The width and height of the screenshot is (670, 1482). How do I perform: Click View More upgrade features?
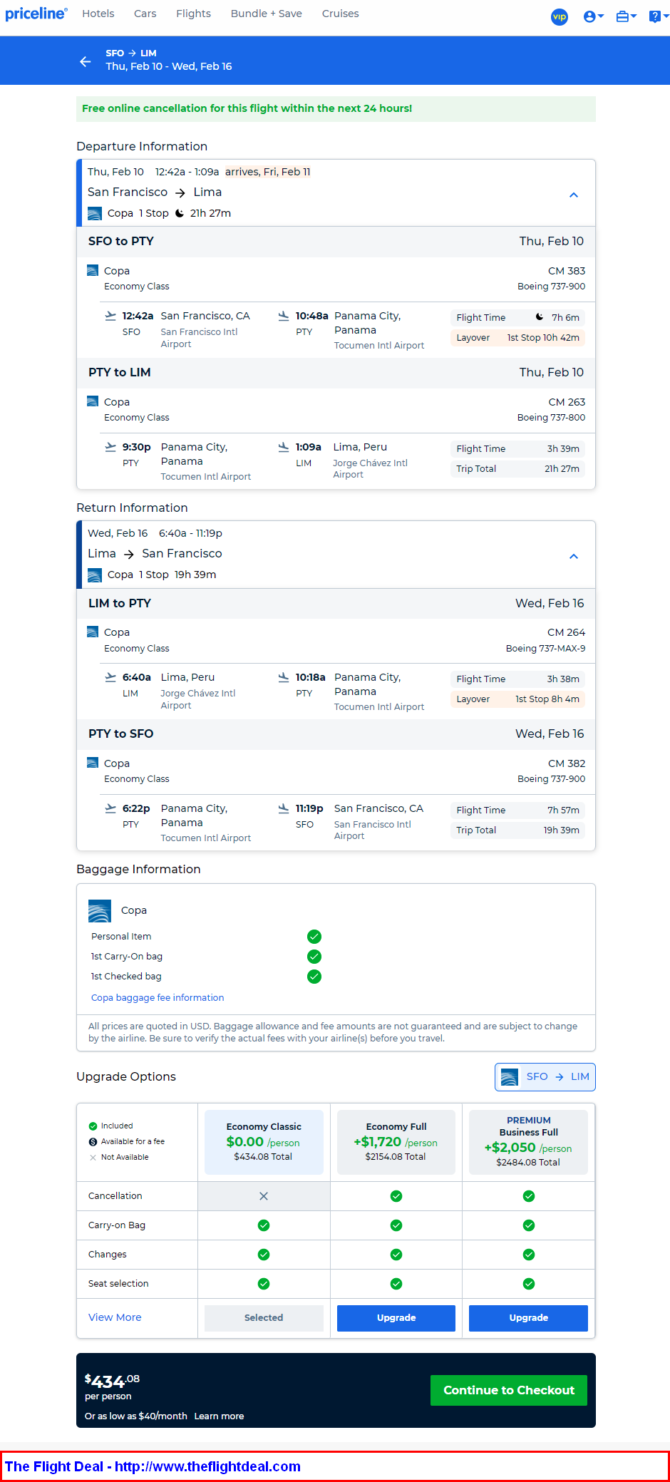[x=115, y=1318]
